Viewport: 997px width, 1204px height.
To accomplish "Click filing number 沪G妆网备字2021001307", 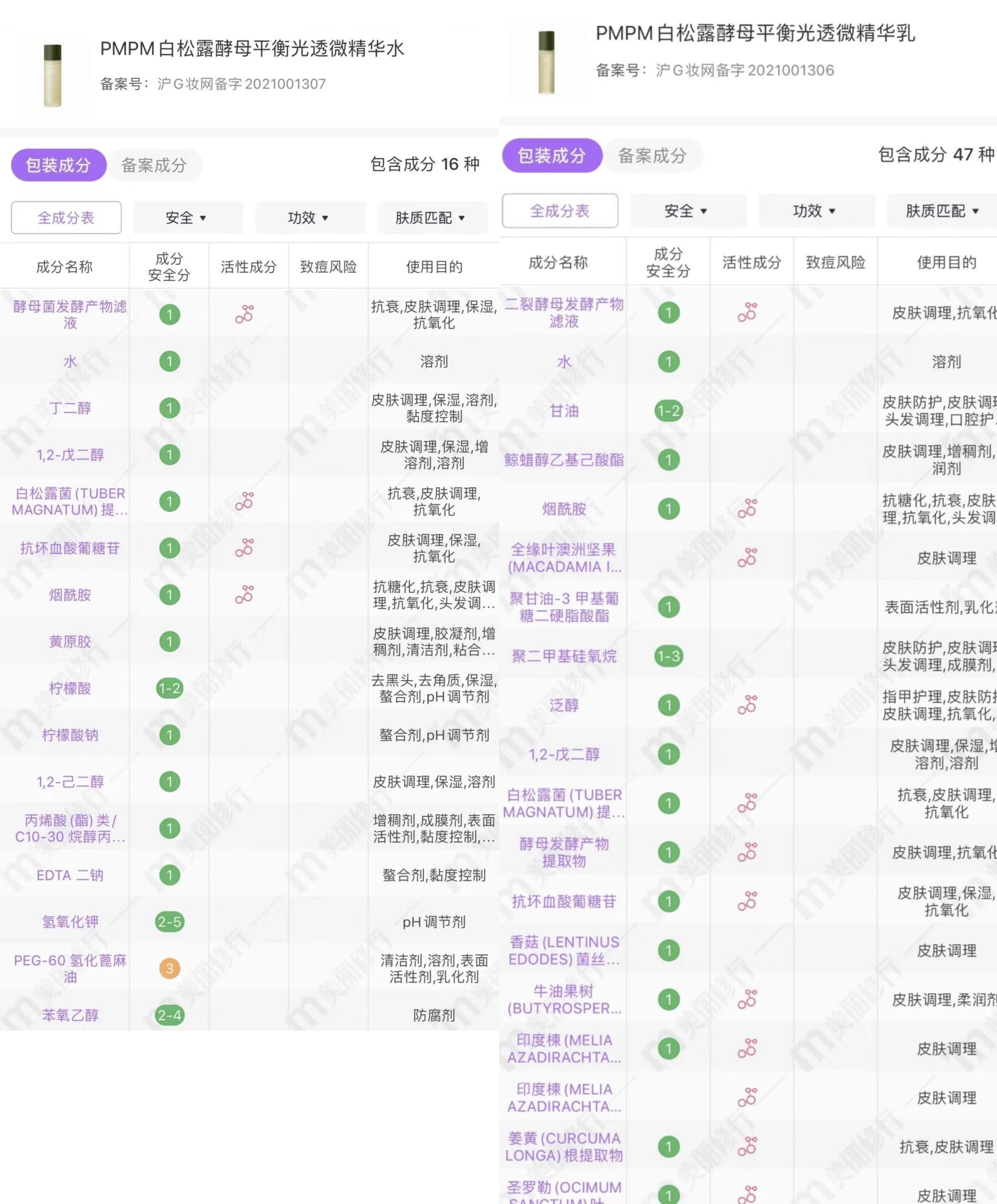I will pos(242,84).
